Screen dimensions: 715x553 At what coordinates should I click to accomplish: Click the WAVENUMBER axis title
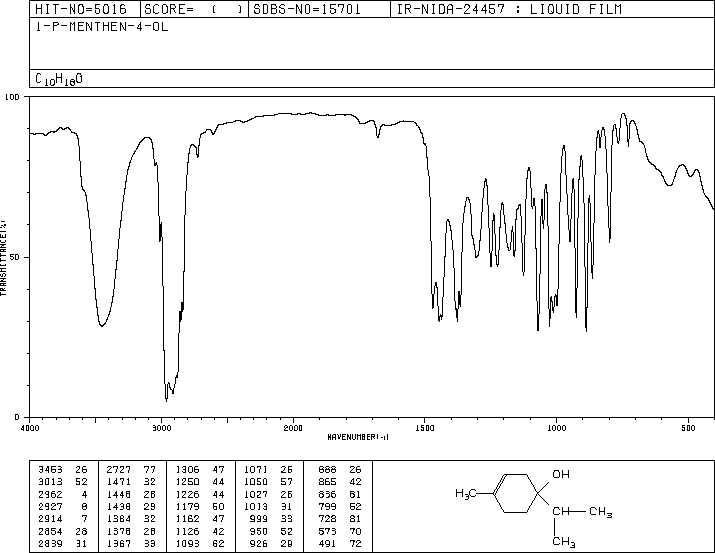coord(358,437)
